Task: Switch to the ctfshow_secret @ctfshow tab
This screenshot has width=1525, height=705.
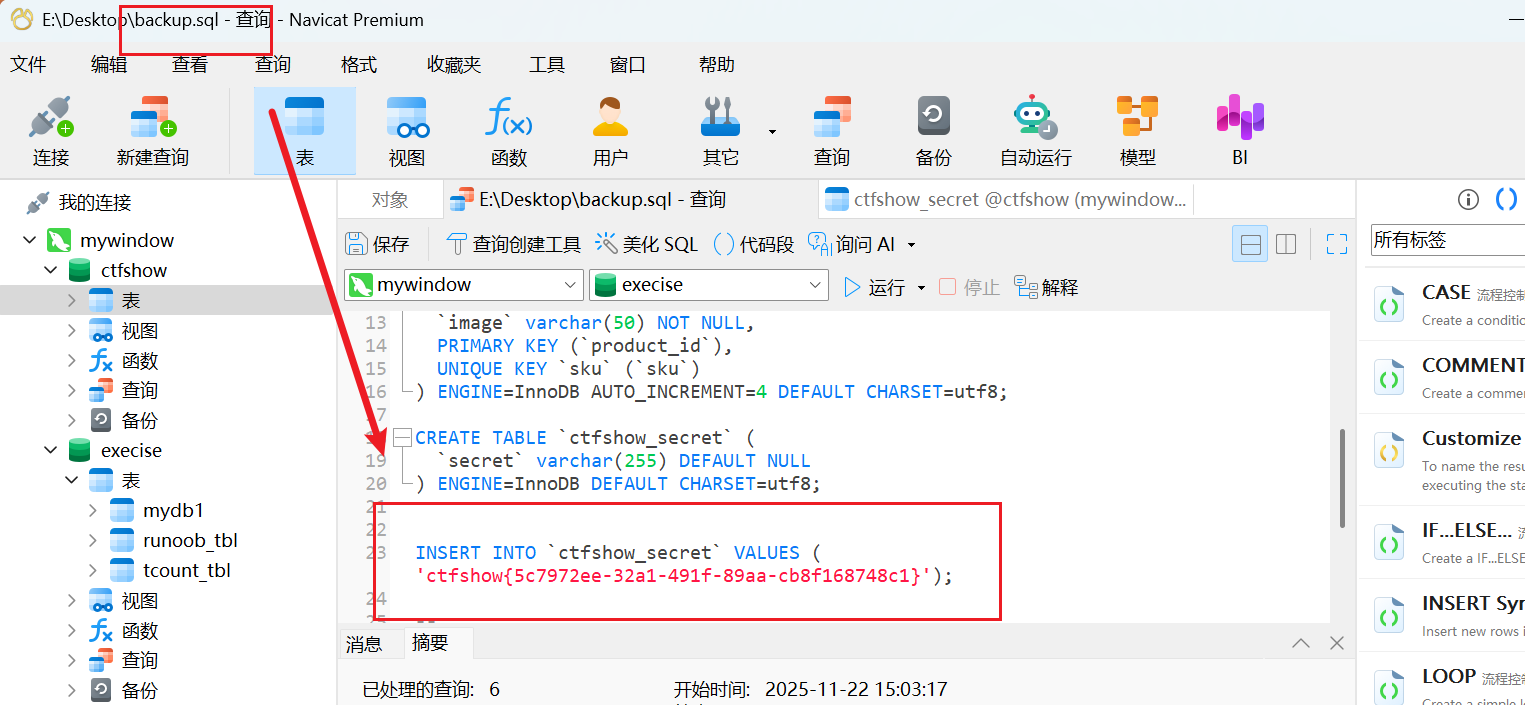Action: point(1005,200)
